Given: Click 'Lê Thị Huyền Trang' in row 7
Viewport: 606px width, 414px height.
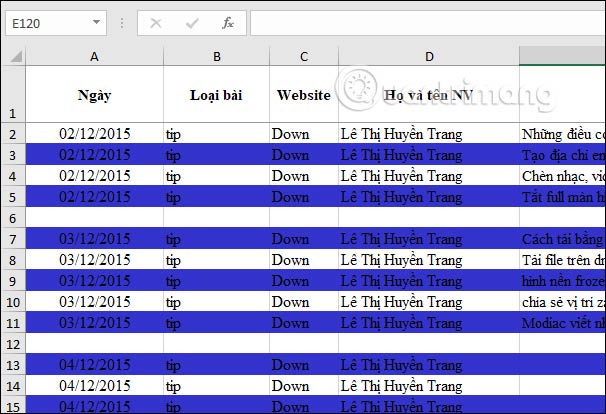Looking at the screenshot, I should click(x=429, y=238).
